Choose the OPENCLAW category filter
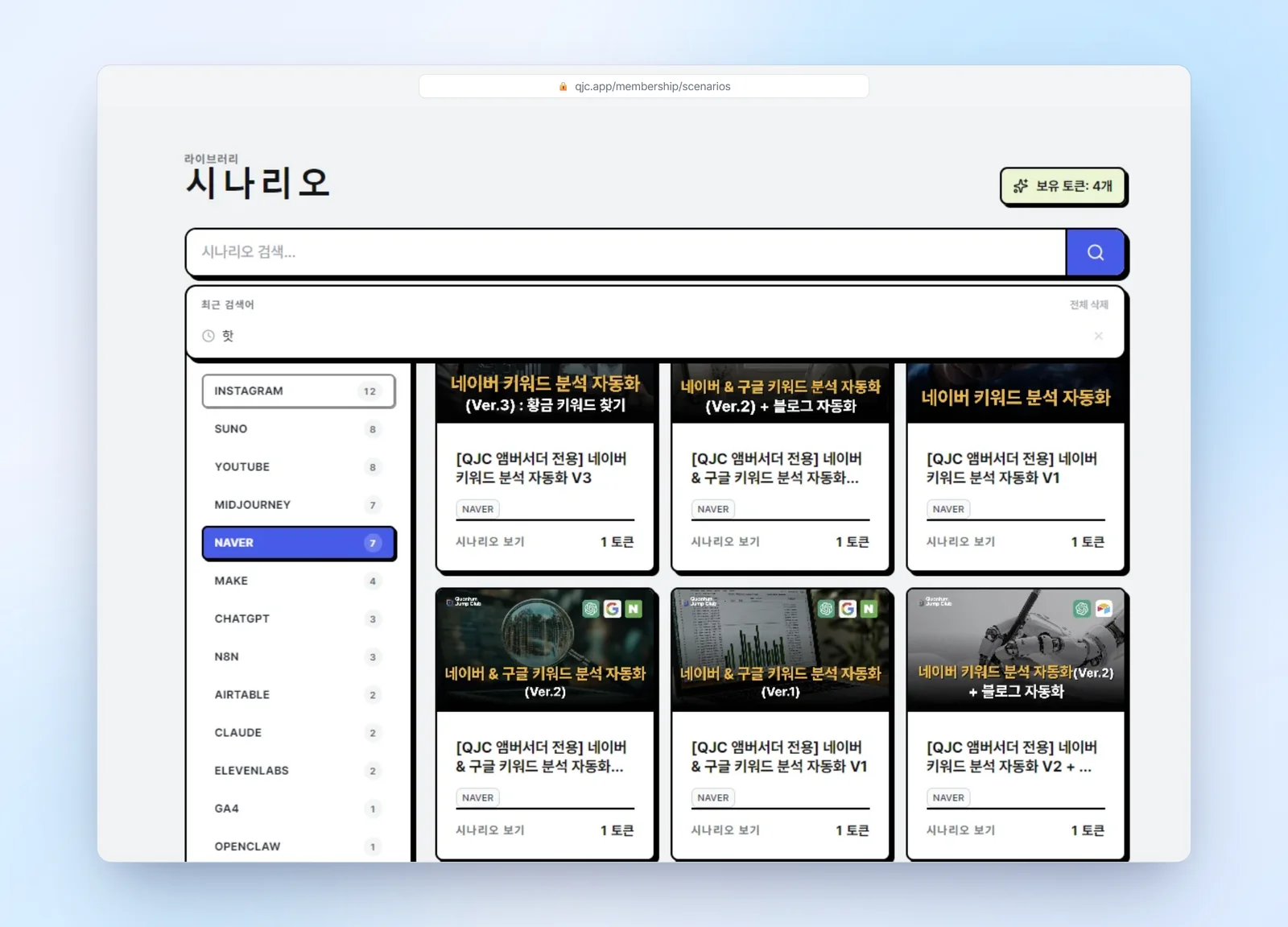Screen dimensions: 1288x927 tap(299, 846)
